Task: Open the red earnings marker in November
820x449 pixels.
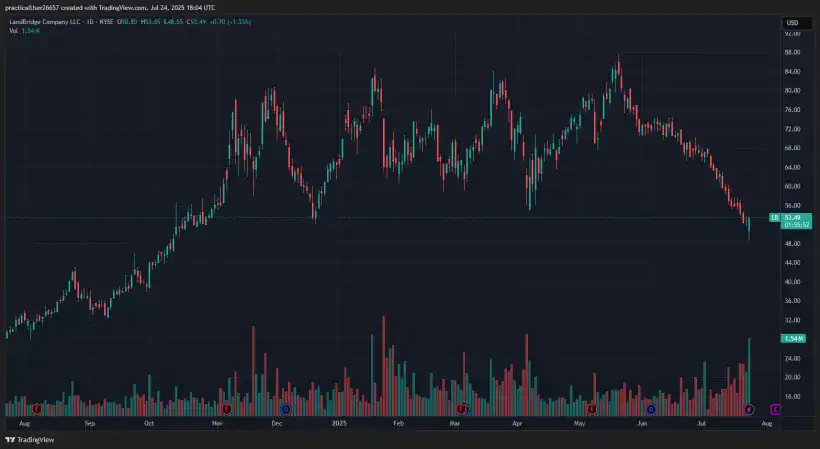Action: 227,409
